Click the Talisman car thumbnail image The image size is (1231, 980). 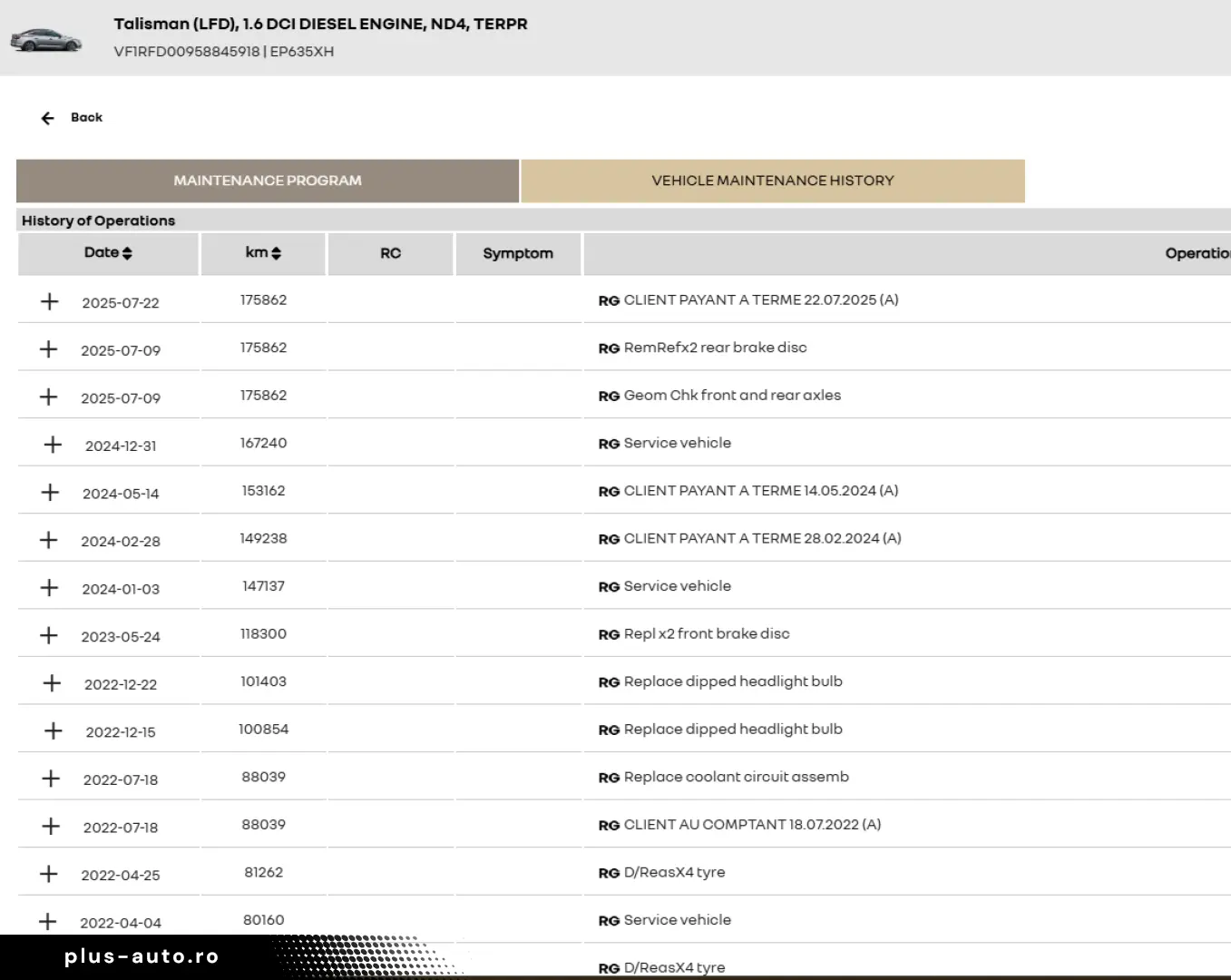coord(45,40)
